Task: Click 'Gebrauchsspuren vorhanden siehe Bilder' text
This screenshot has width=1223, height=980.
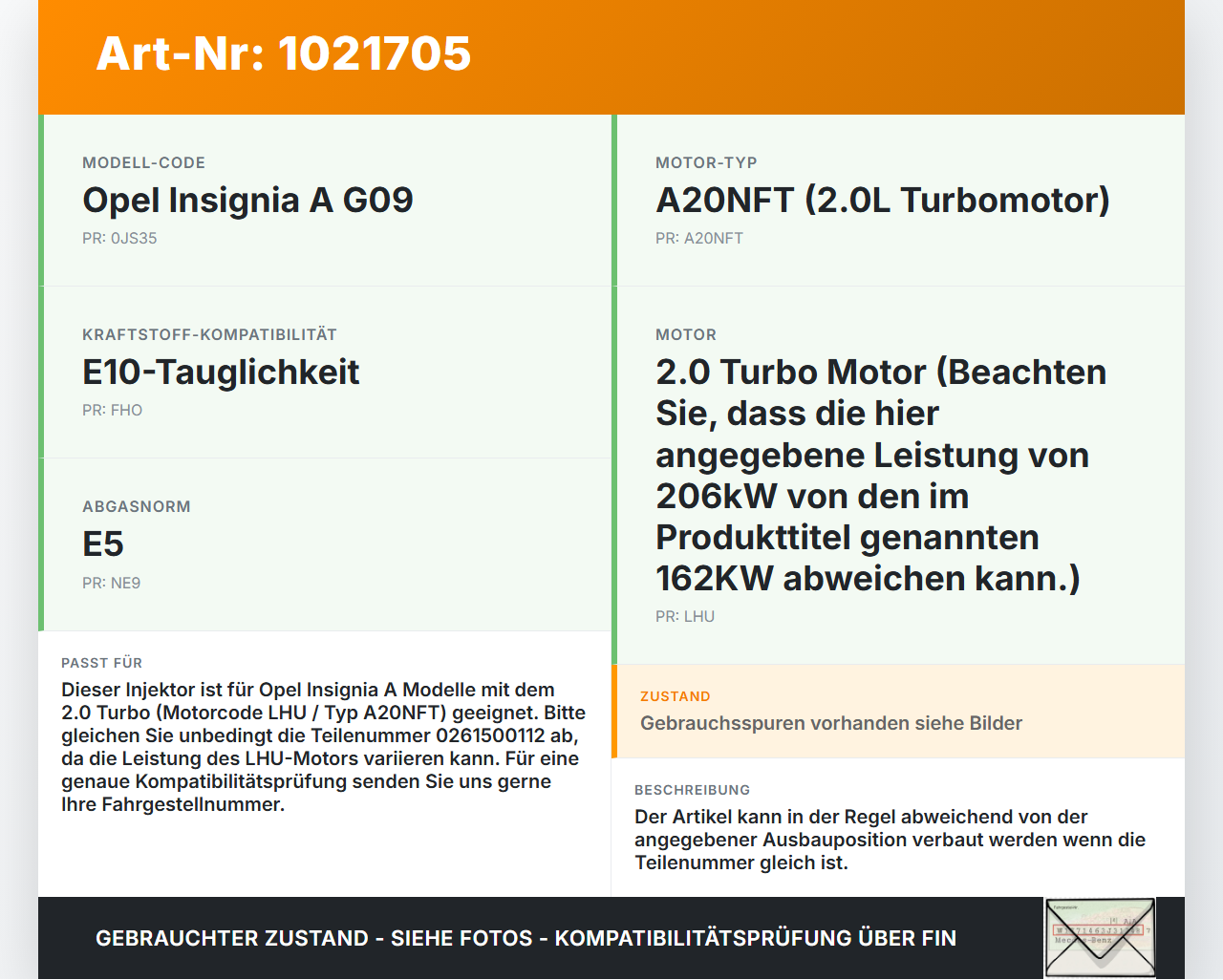Action: (831, 723)
